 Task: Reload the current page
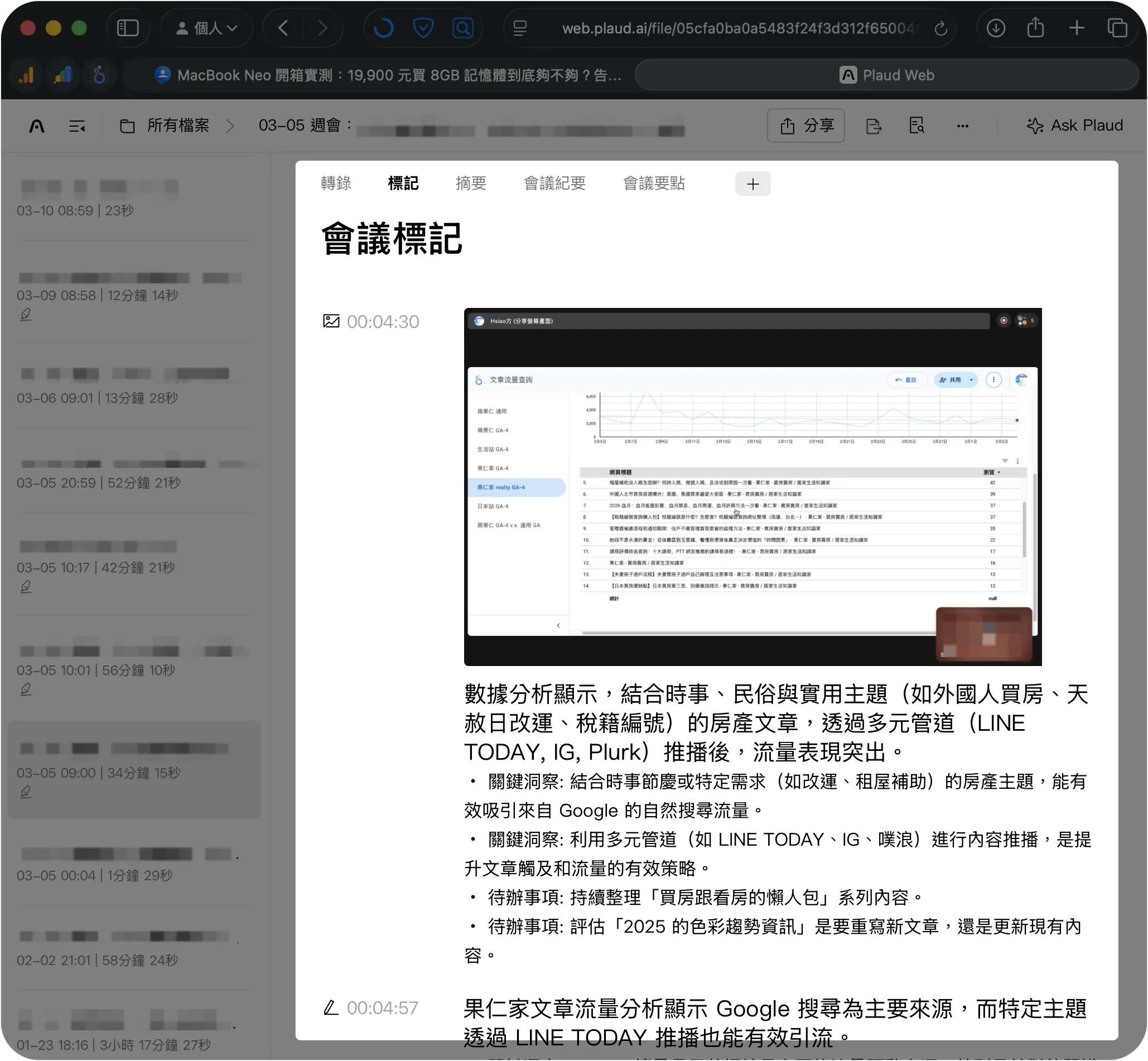pos(940,27)
